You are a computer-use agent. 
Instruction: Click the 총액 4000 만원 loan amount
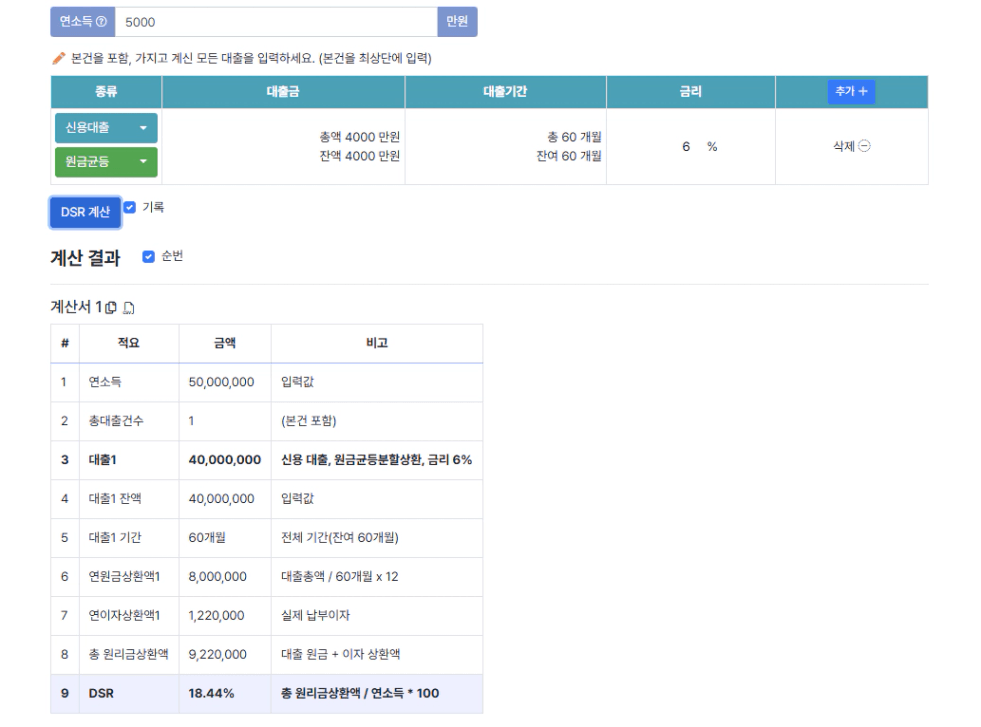[x=360, y=137]
